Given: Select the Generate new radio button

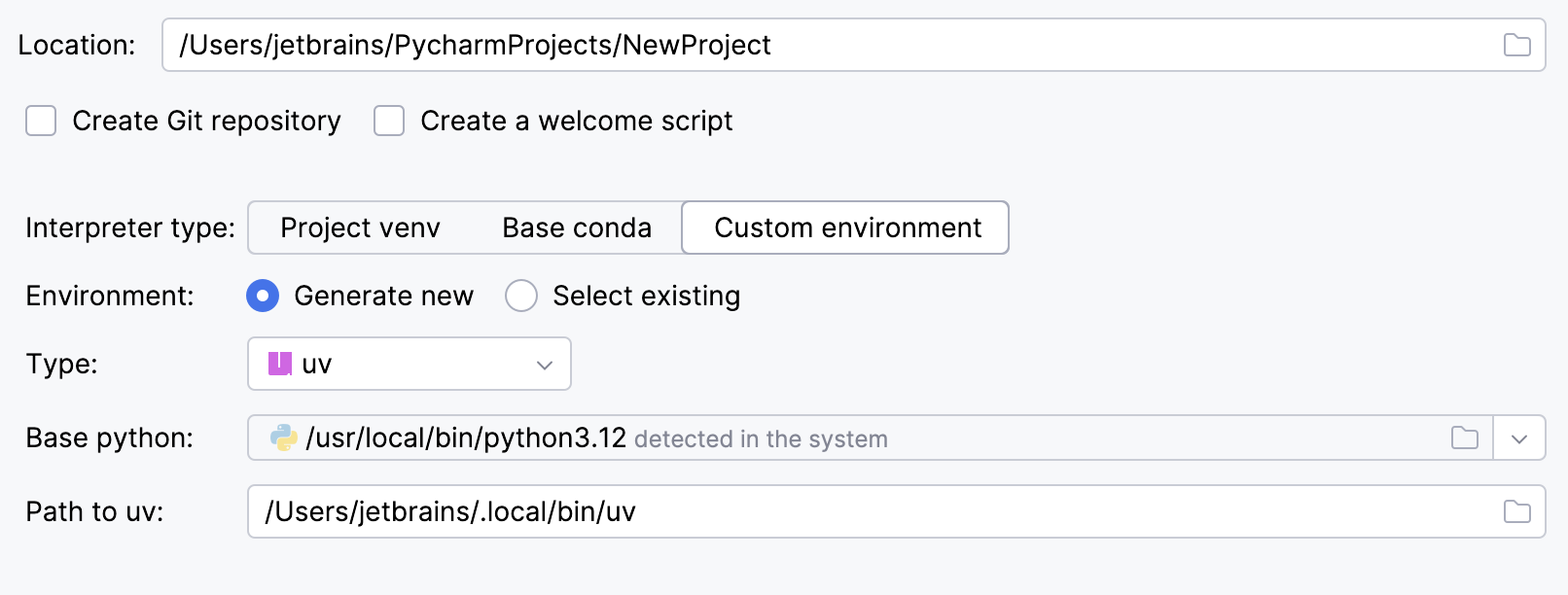Looking at the screenshot, I should (263, 296).
